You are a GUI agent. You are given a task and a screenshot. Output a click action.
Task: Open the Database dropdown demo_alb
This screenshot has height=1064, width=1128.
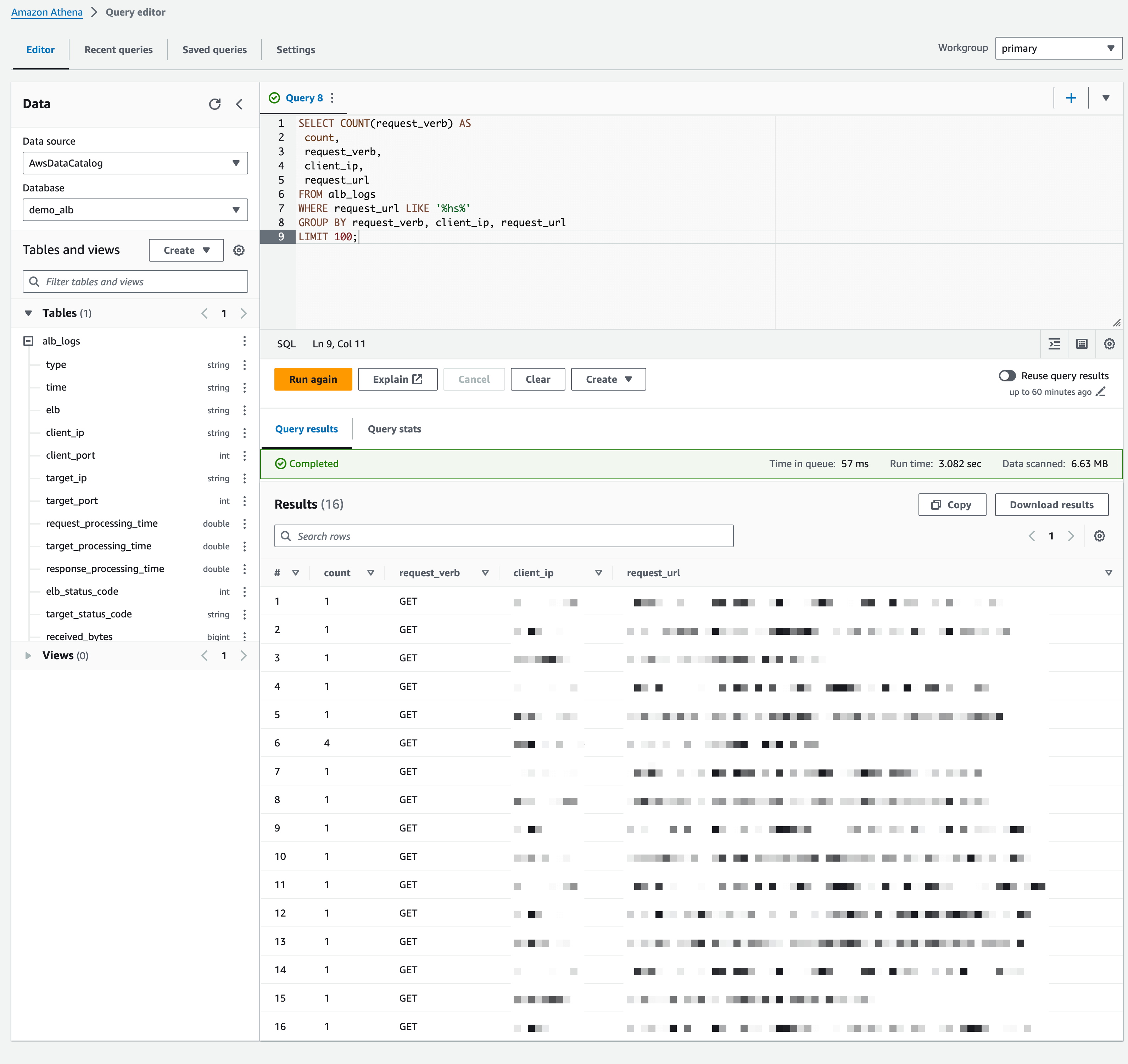[x=135, y=210]
